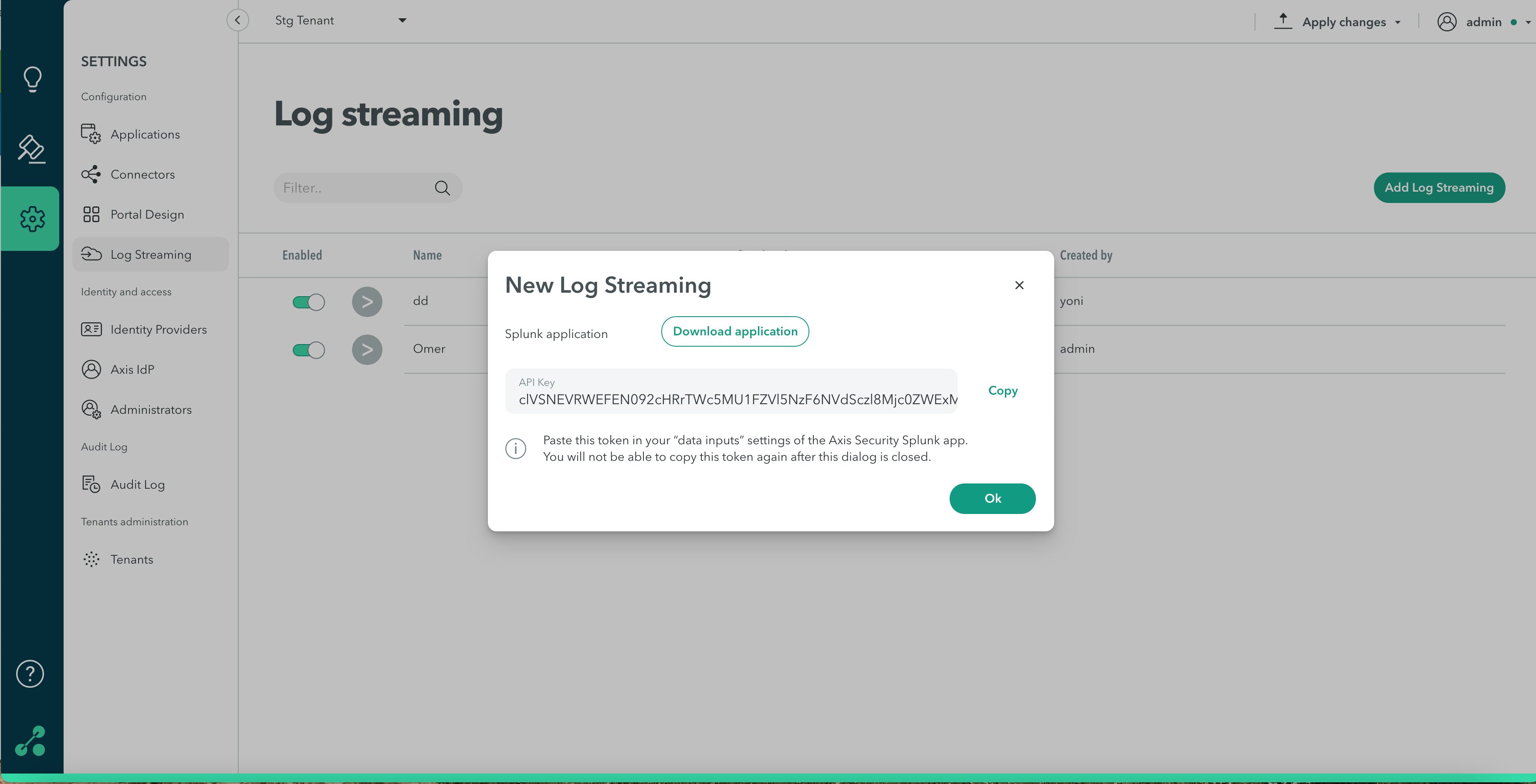The image size is (1536, 784).
Task: Select the Axis IdP settings
Action: [132, 369]
